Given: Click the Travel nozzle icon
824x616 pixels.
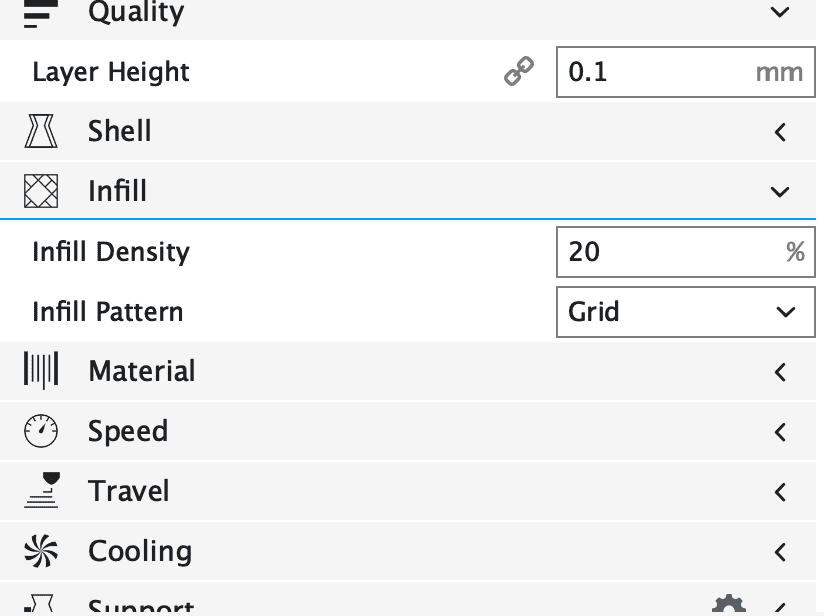Looking at the screenshot, I should (x=41, y=491).
